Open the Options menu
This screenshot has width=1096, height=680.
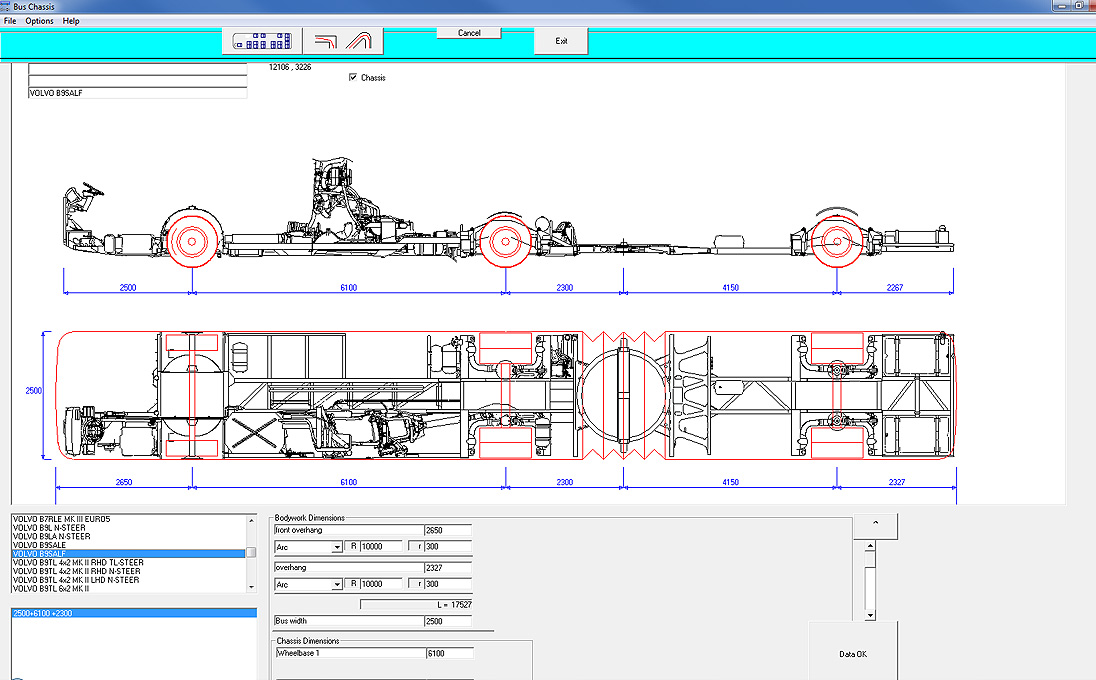tap(39, 21)
